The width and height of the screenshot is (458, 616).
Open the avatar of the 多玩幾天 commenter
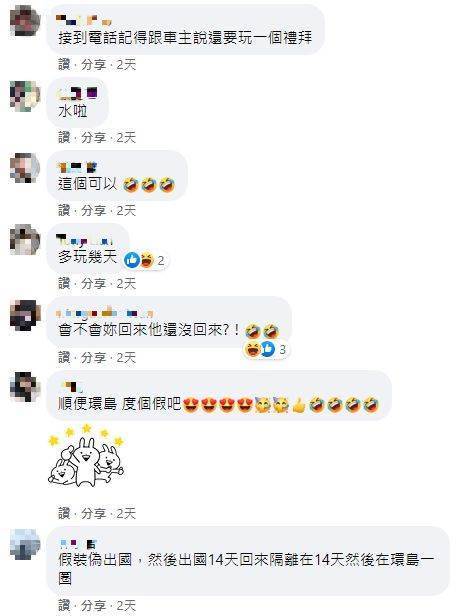[25, 240]
